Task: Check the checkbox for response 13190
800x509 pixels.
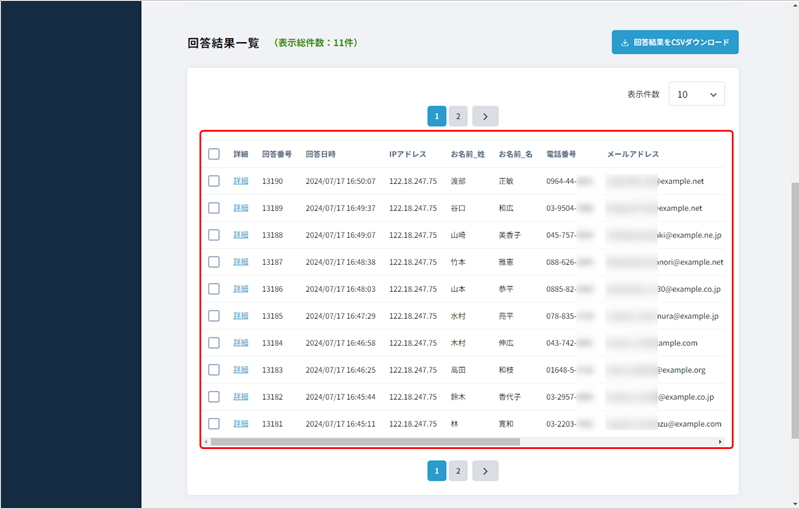Action: pyautogui.click(x=214, y=181)
